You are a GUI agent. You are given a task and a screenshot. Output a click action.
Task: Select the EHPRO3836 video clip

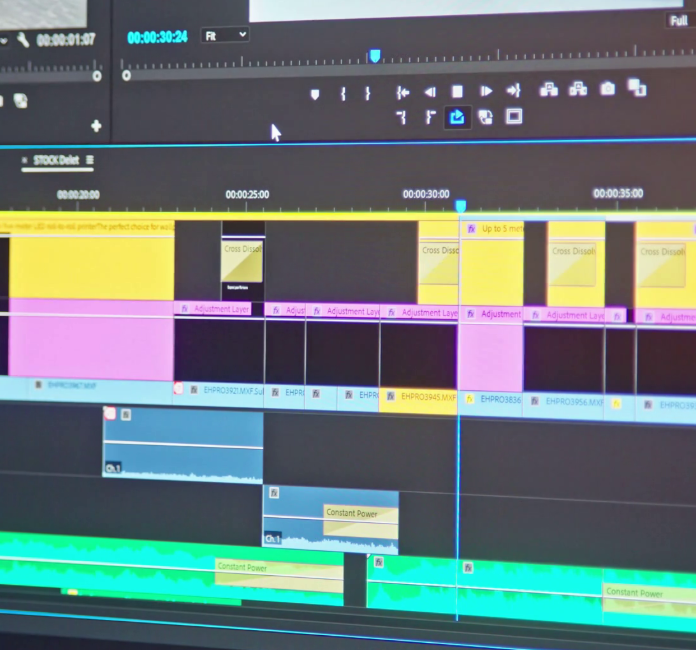click(491, 402)
